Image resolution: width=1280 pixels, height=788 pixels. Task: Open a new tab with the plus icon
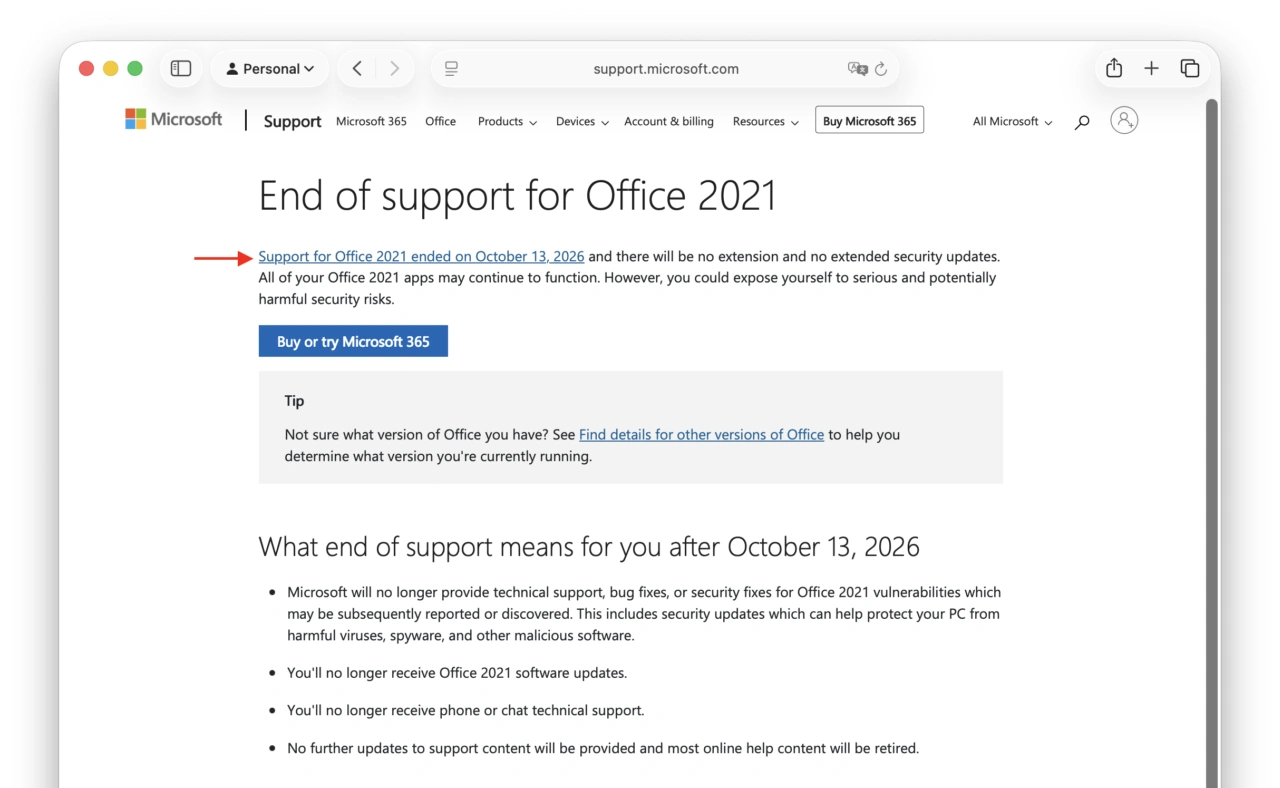pyautogui.click(x=1152, y=68)
